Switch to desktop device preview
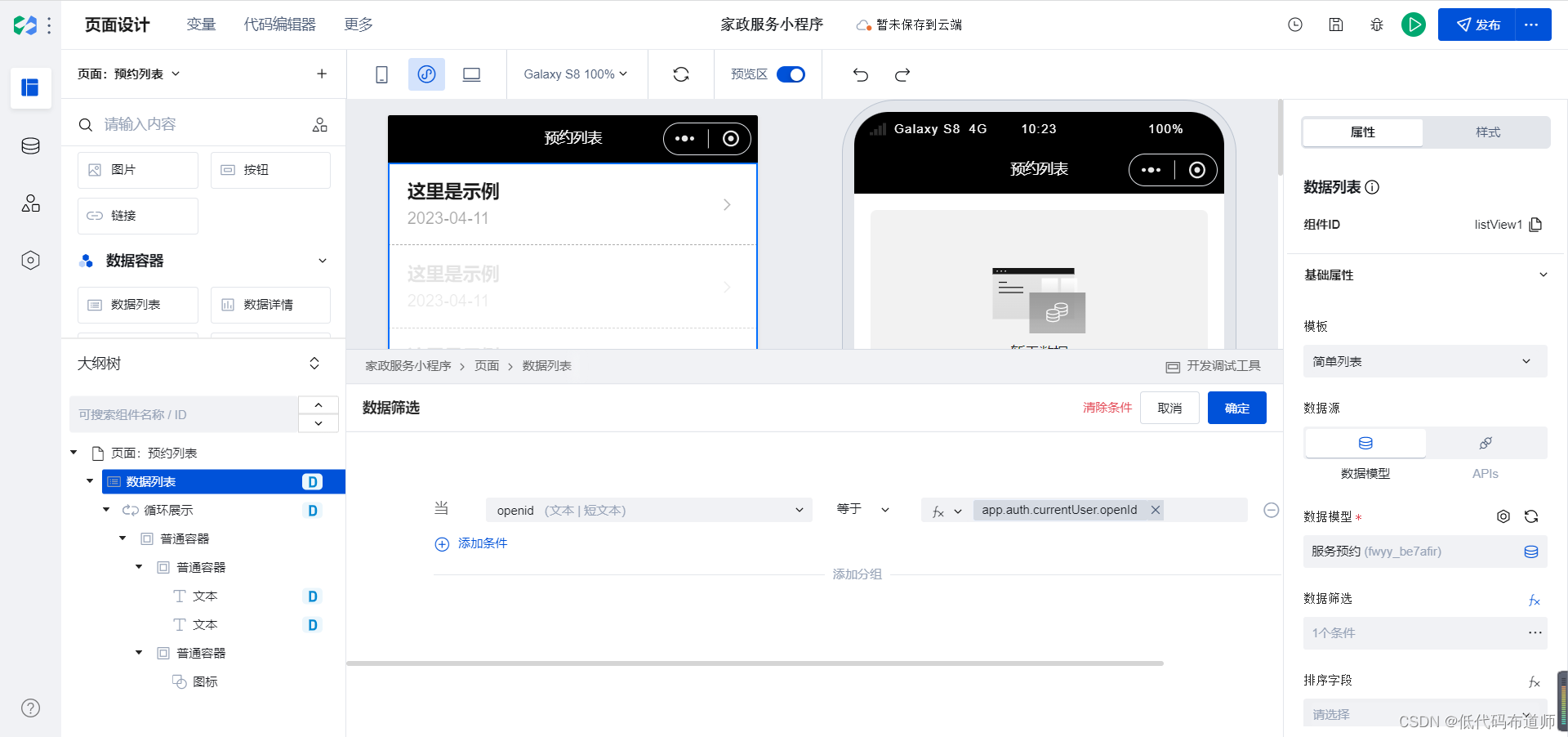The image size is (1568, 737). [x=471, y=74]
